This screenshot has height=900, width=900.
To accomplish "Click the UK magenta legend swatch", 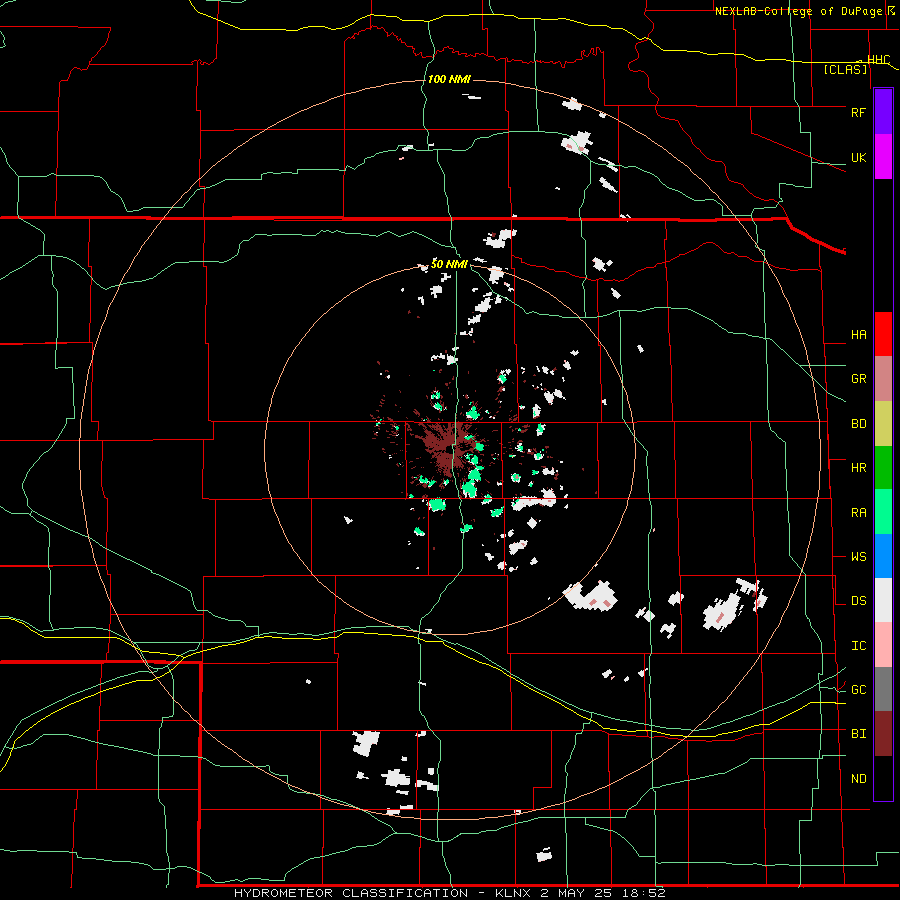I will point(883,157).
